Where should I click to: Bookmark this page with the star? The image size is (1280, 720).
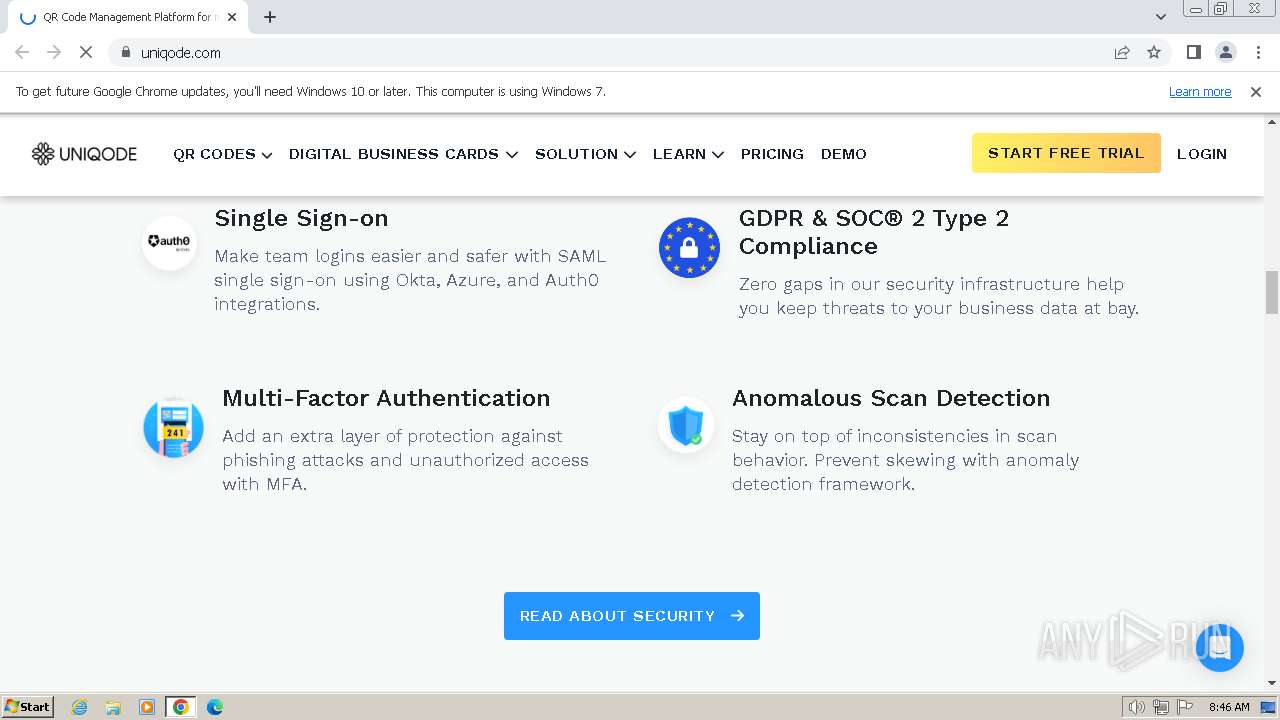(x=1154, y=53)
